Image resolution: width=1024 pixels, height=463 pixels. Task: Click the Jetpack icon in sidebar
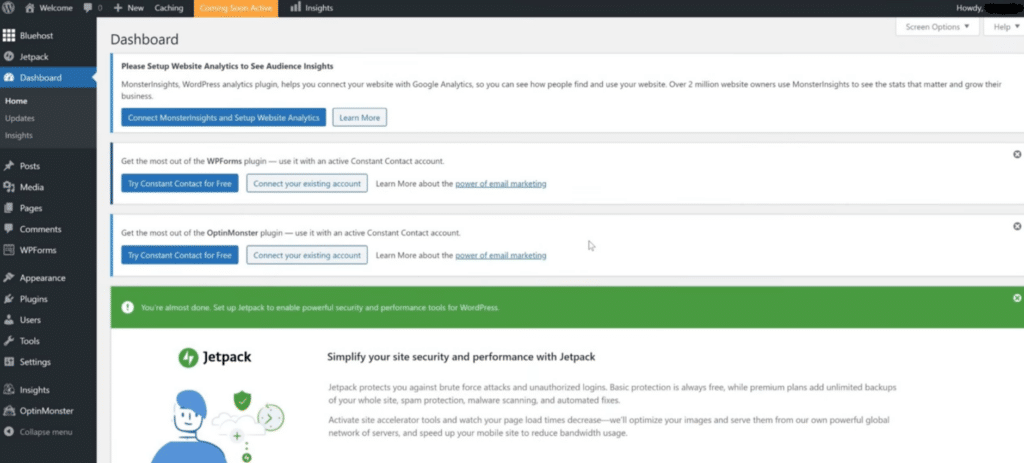coord(8,57)
